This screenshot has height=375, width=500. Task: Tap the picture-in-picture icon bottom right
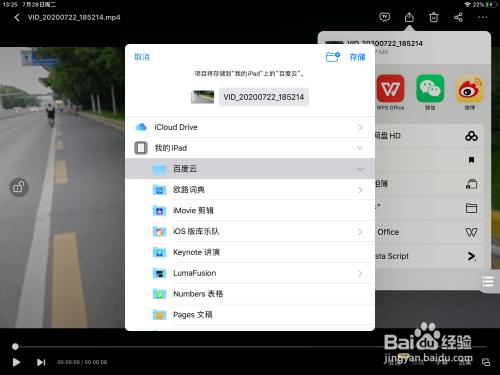click(x=486, y=362)
